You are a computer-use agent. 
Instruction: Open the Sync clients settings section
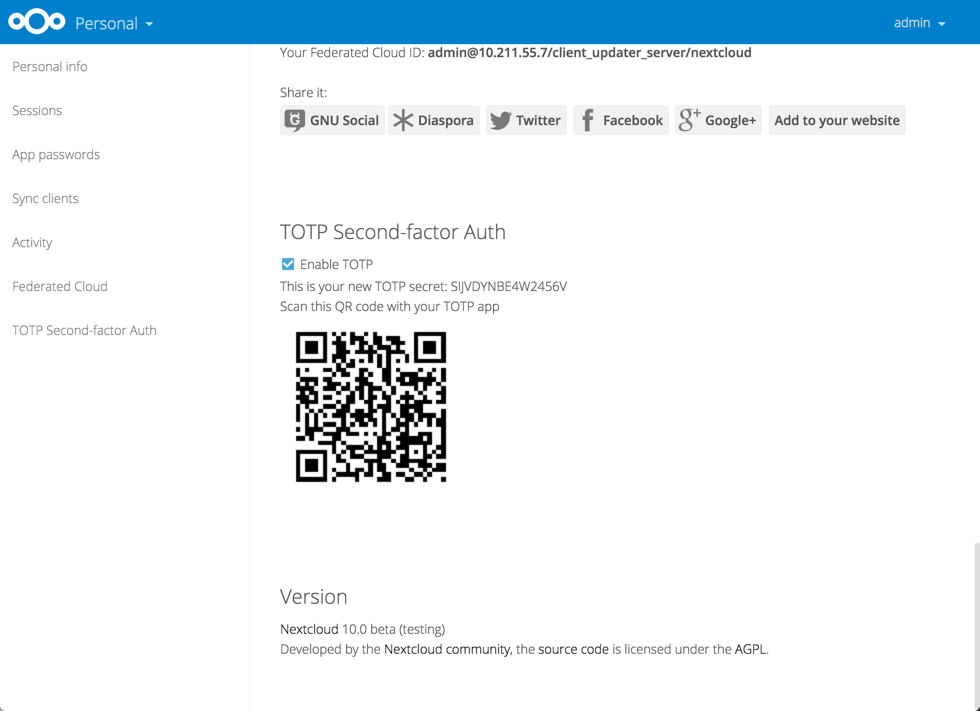45,198
